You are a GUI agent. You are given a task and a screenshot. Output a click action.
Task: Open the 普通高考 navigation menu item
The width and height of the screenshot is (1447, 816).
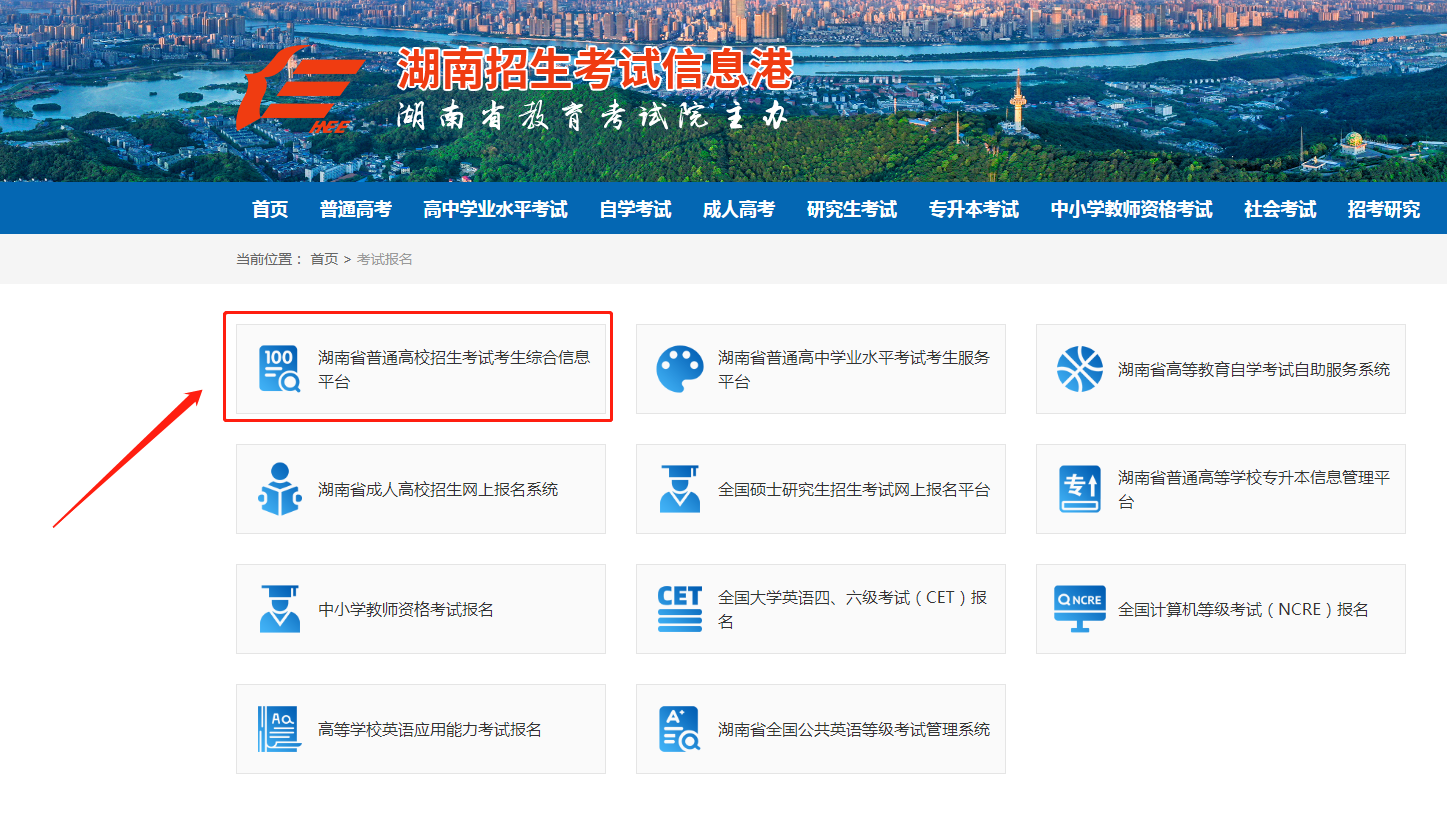click(x=355, y=209)
